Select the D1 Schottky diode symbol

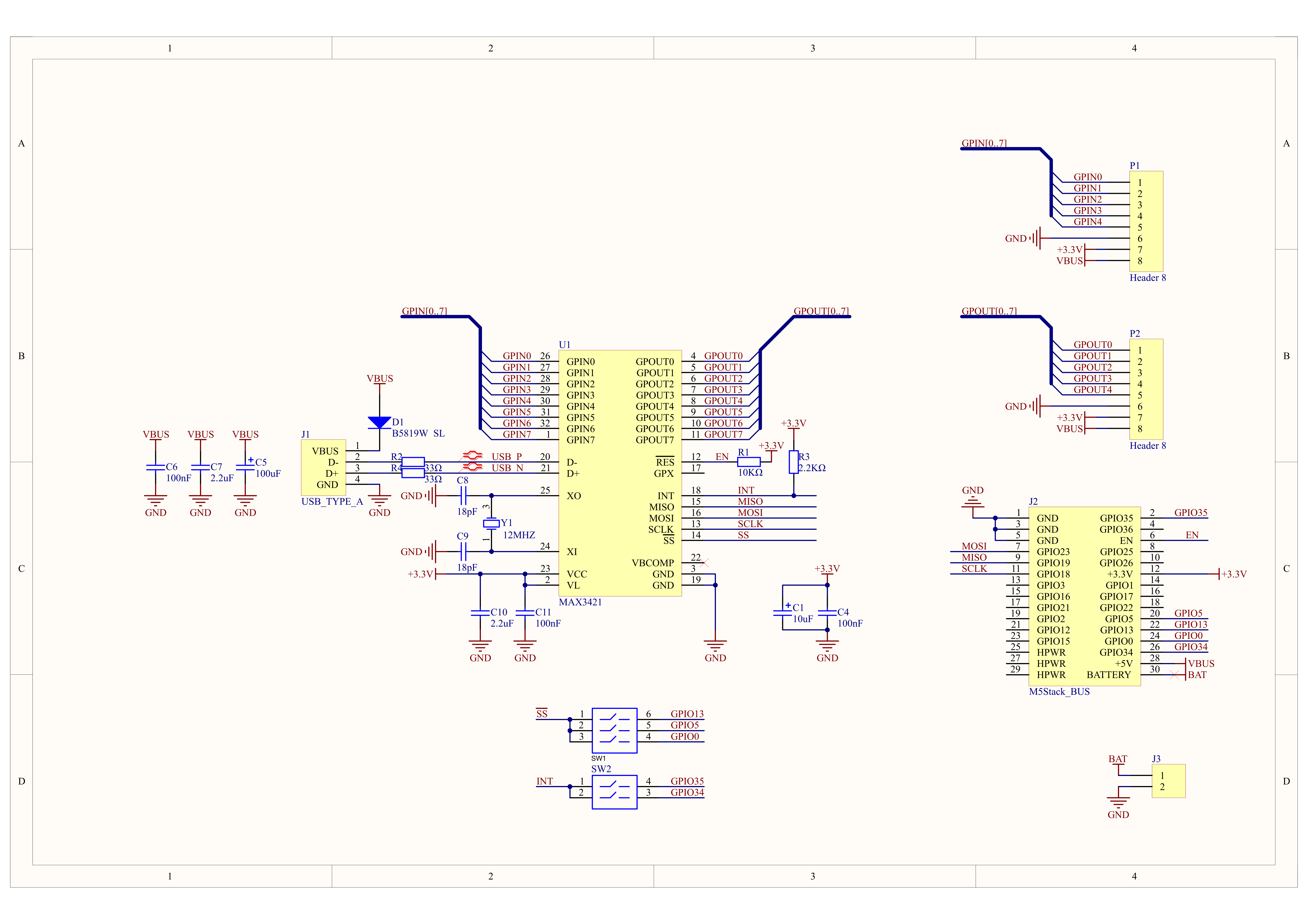[379, 422]
